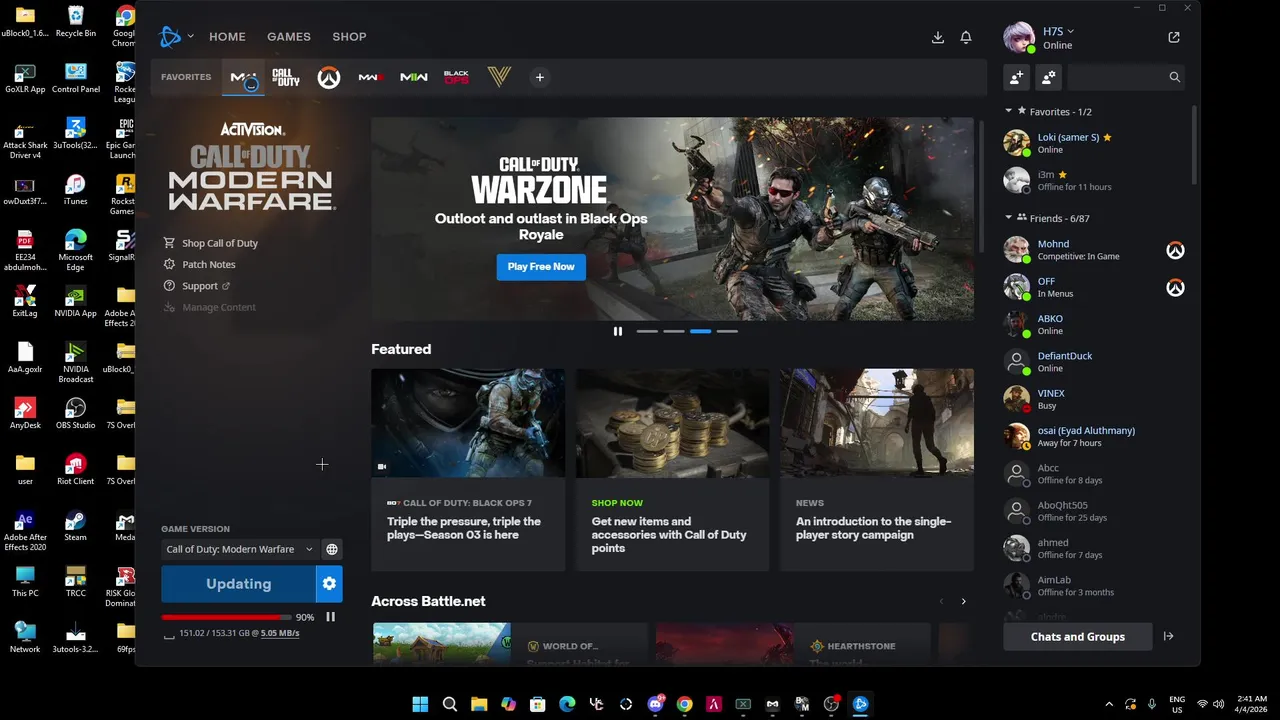Open the notifications bell
This screenshot has width=1280, height=720.
point(966,37)
